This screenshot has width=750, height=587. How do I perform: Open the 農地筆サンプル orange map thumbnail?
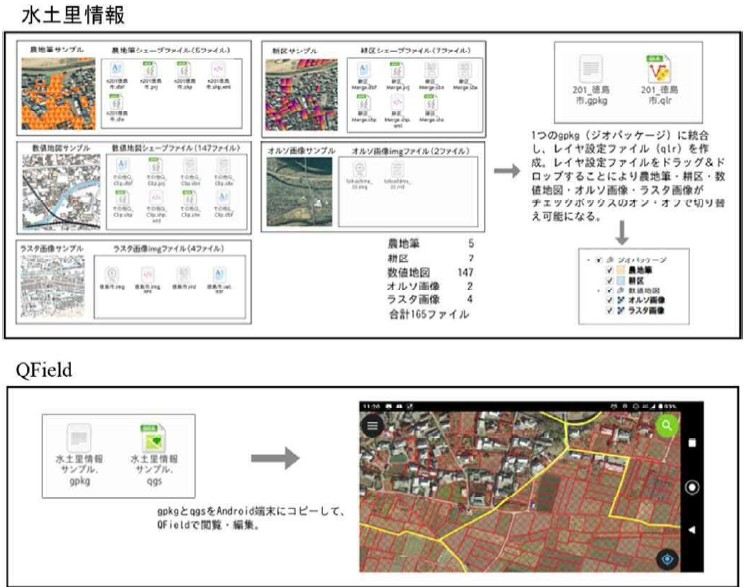(58, 94)
